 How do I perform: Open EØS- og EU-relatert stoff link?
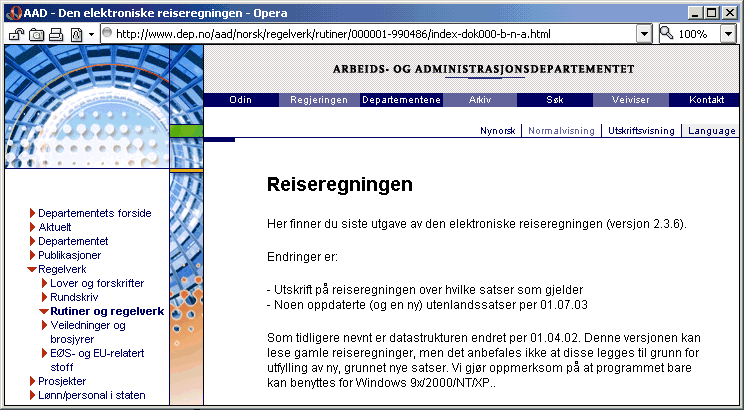click(97, 360)
